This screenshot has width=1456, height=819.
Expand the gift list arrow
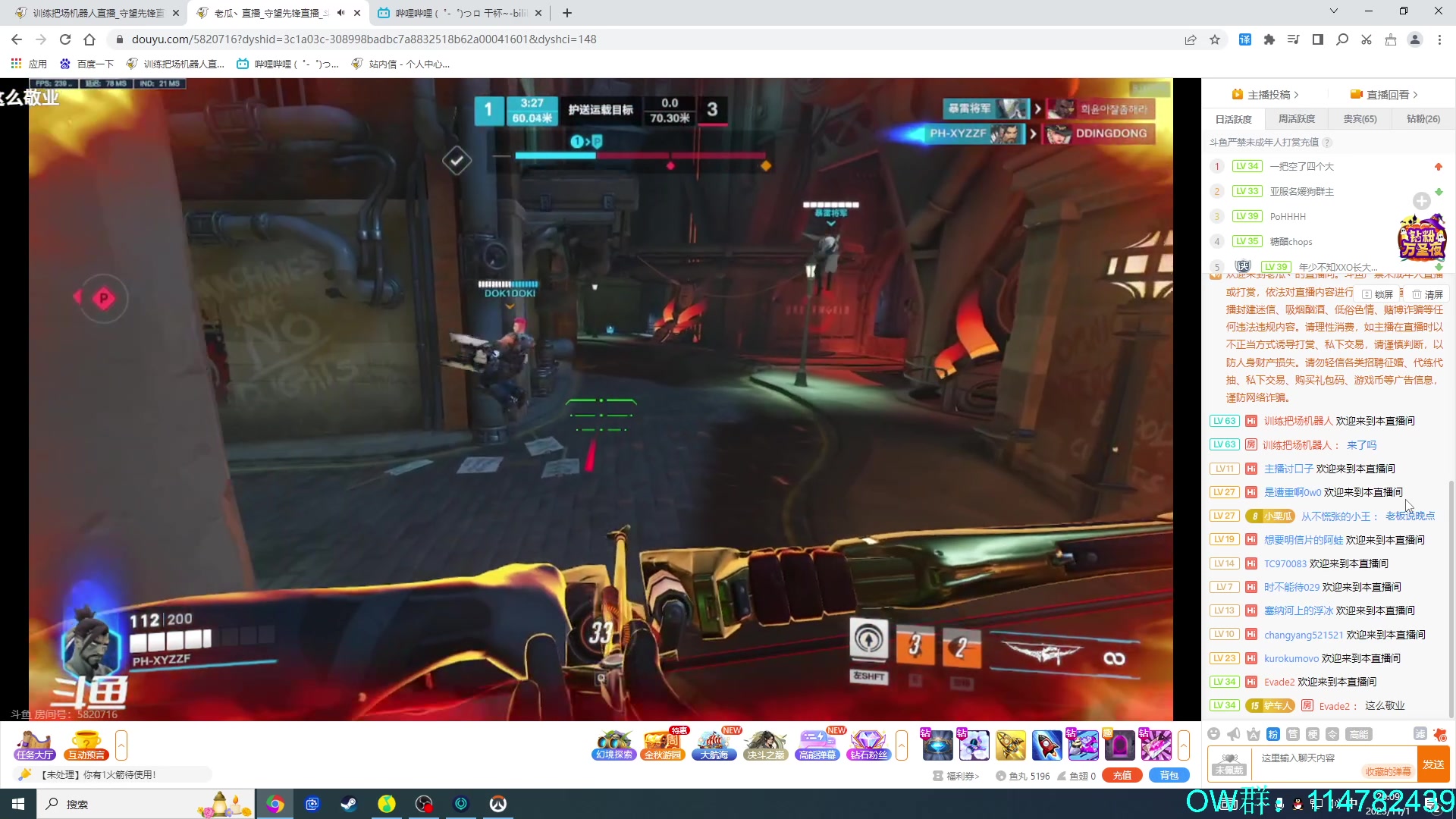(1184, 745)
